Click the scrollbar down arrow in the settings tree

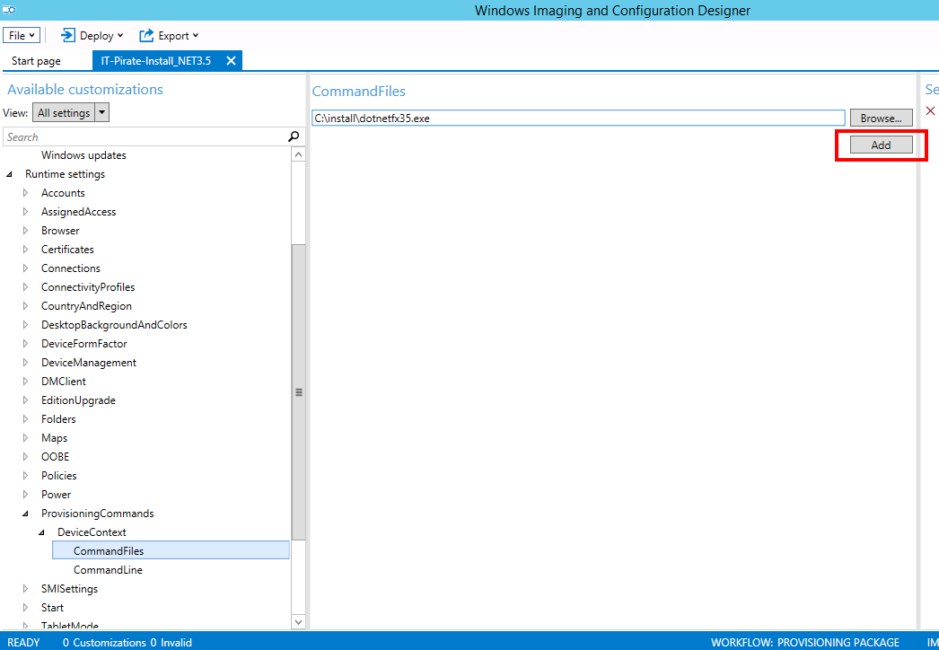[298, 621]
